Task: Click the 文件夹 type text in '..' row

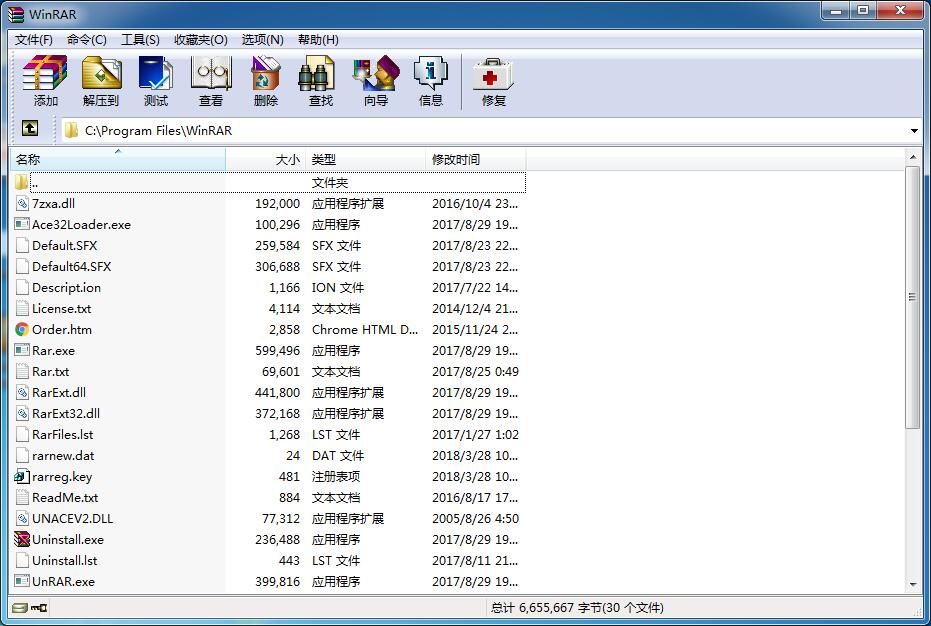Action: (330, 182)
